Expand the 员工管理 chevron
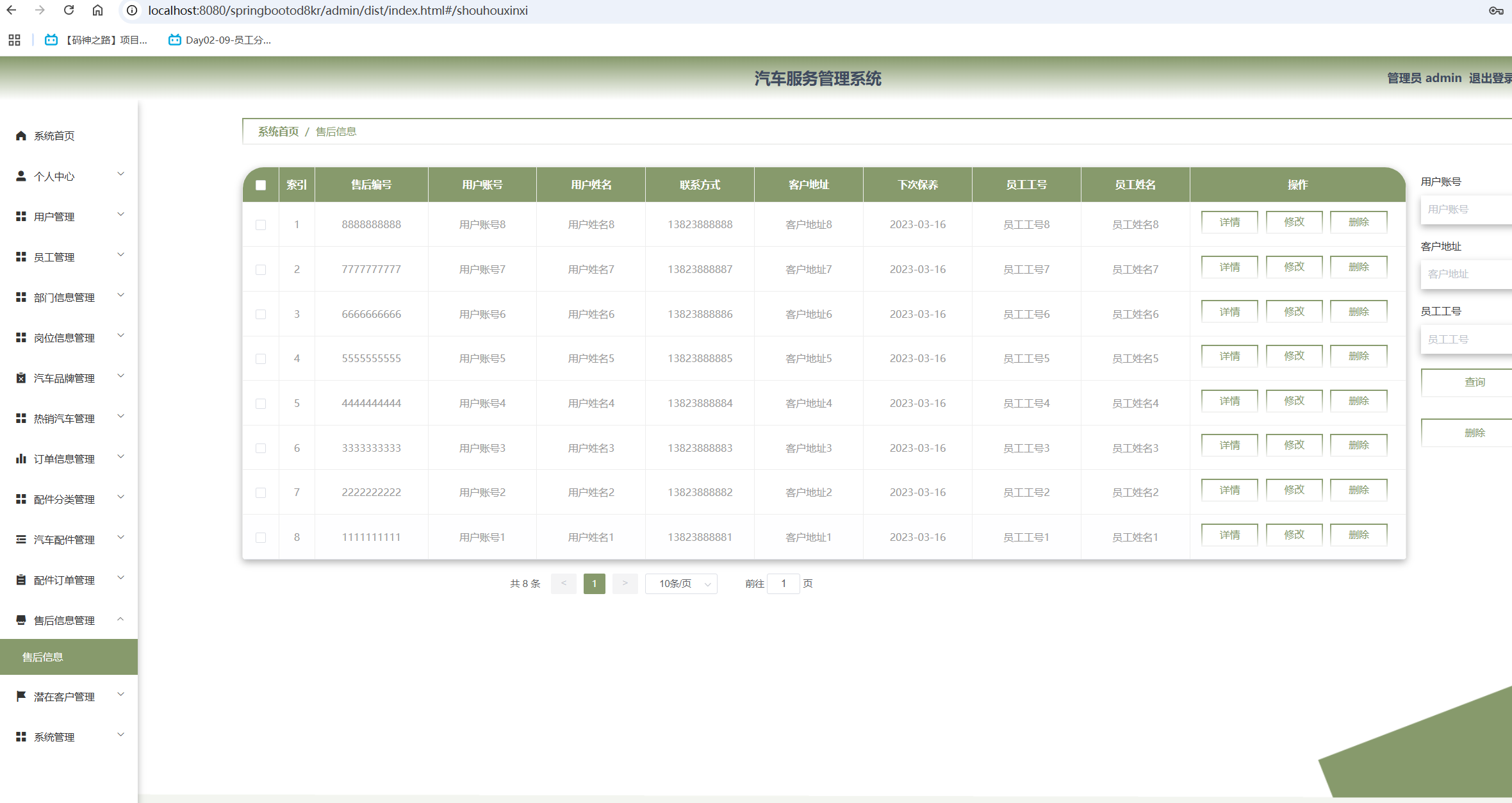This screenshot has width=1512, height=803. (x=120, y=255)
